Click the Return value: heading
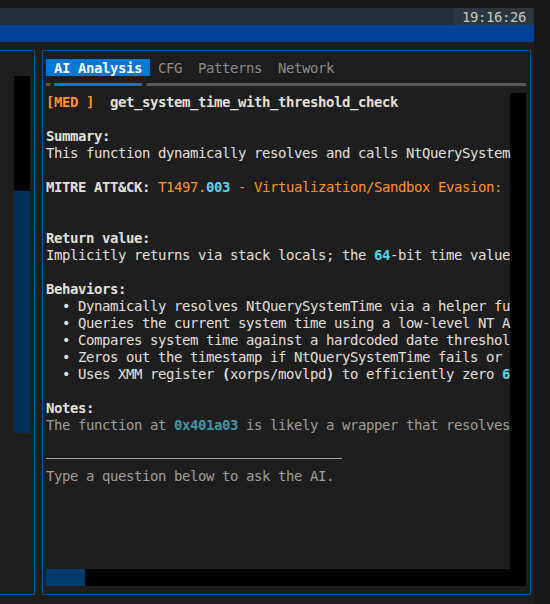This screenshot has height=604, width=550. (x=98, y=238)
